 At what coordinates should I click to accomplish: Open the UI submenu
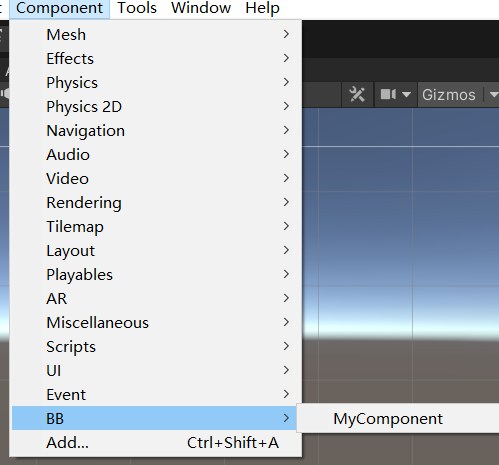(155, 371)
